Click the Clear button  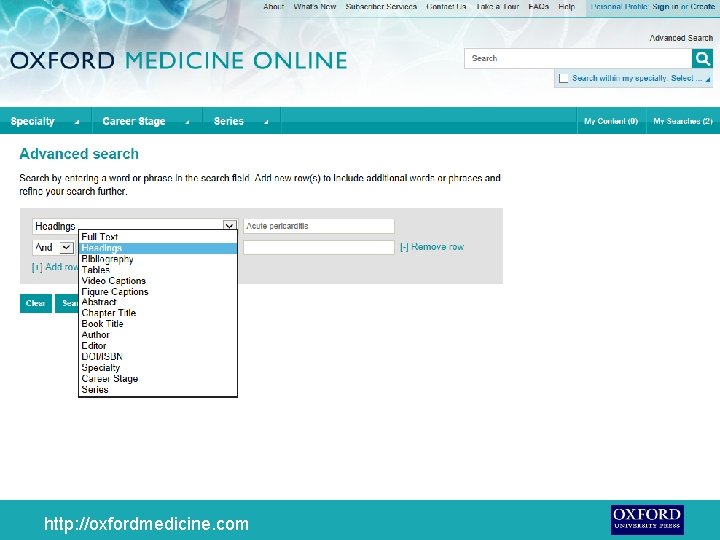pos(35,304)
